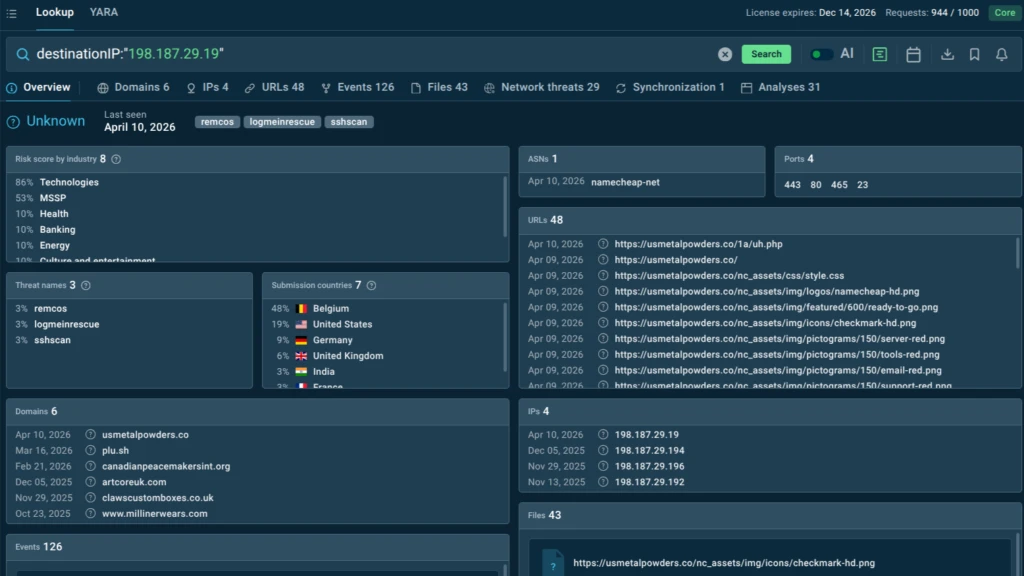Click the download results icon
Viewport: 1024px width, 576px height.
947,54
